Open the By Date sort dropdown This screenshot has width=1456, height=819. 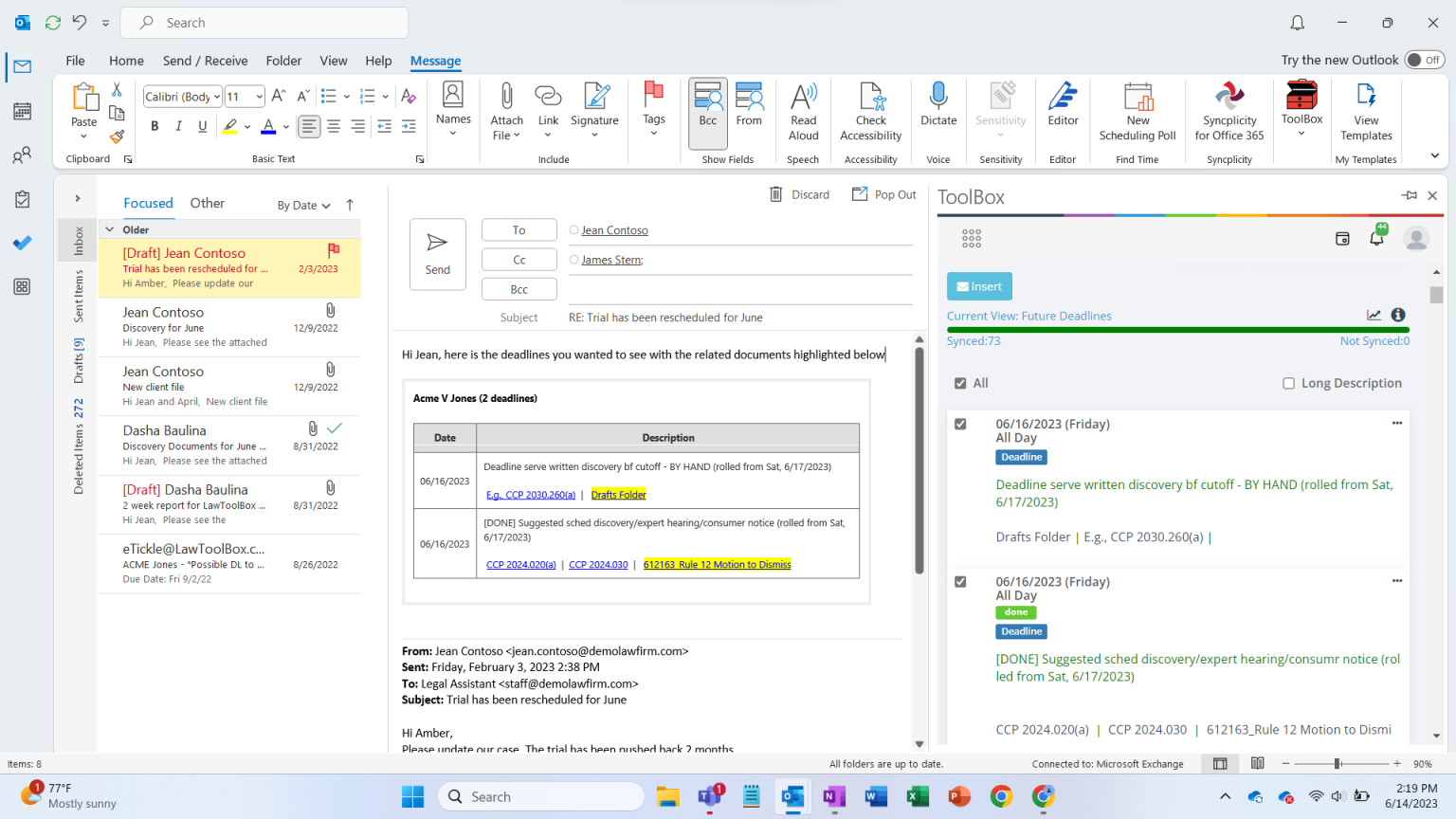303,205
